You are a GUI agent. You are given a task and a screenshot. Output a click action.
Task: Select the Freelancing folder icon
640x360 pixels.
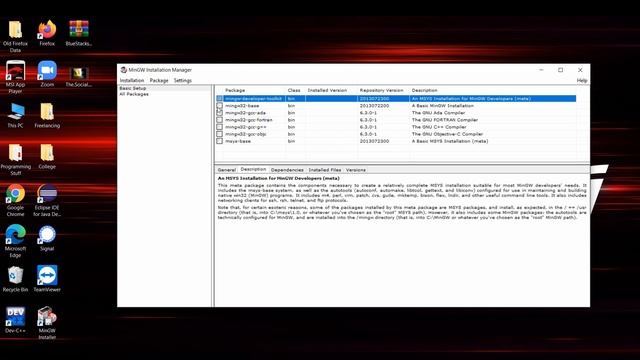pyautogui.click(x=47, y=112)
